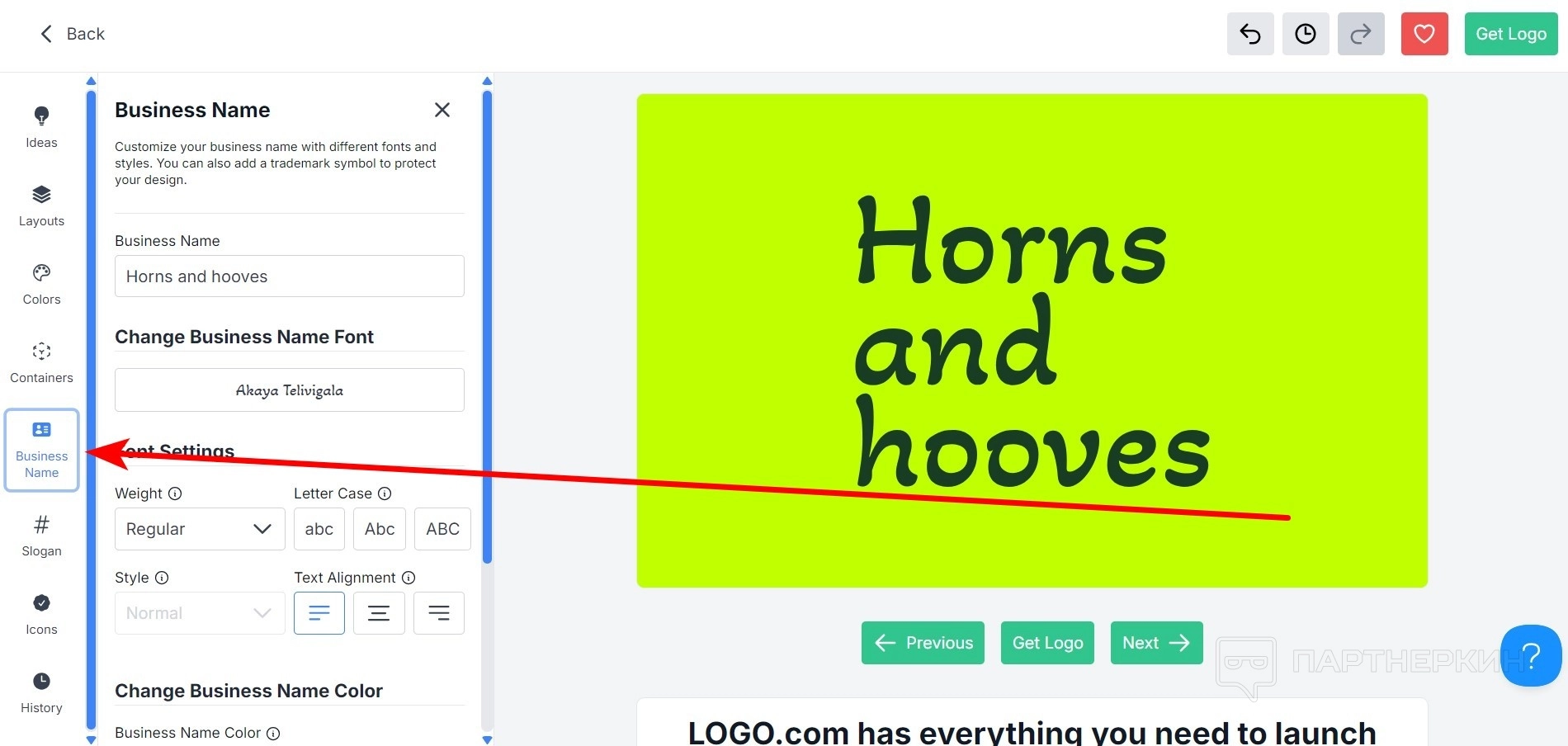Open the Layouts sidebar tab

click(41, 205)
